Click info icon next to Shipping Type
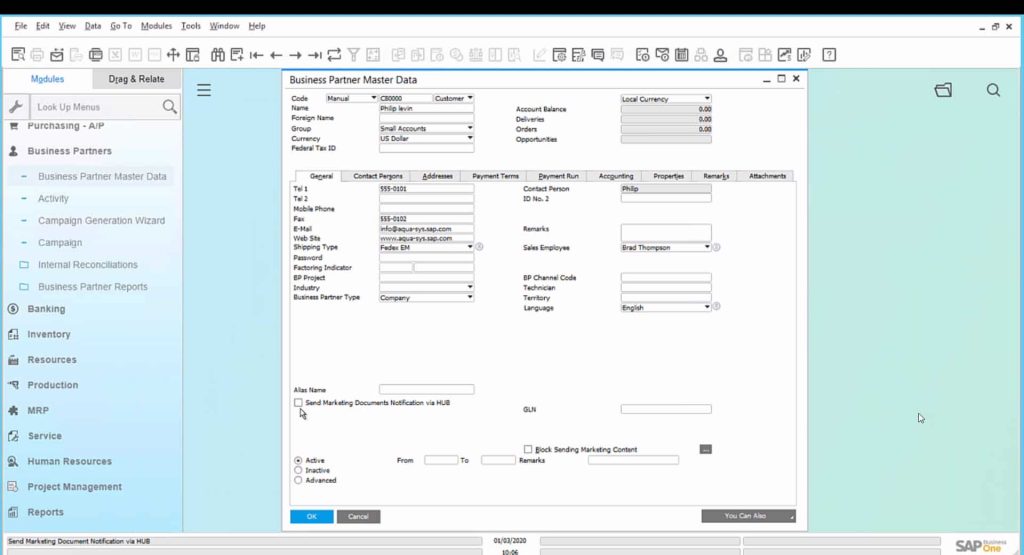 (479, 247)
